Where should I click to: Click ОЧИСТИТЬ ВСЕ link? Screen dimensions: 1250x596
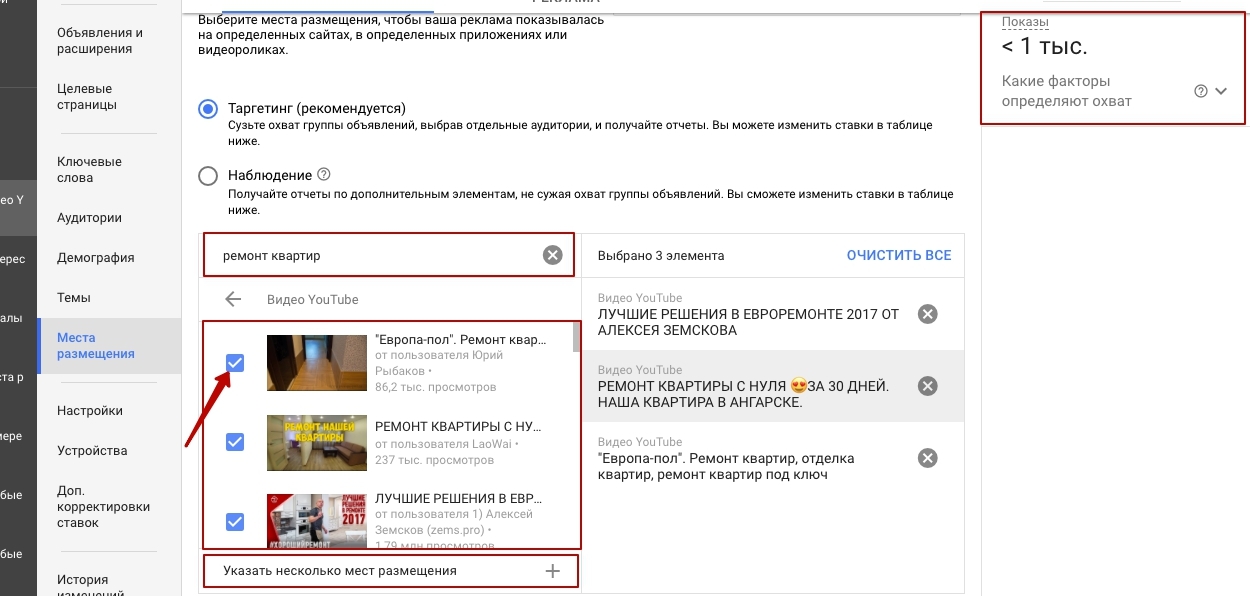coord(899,255)
